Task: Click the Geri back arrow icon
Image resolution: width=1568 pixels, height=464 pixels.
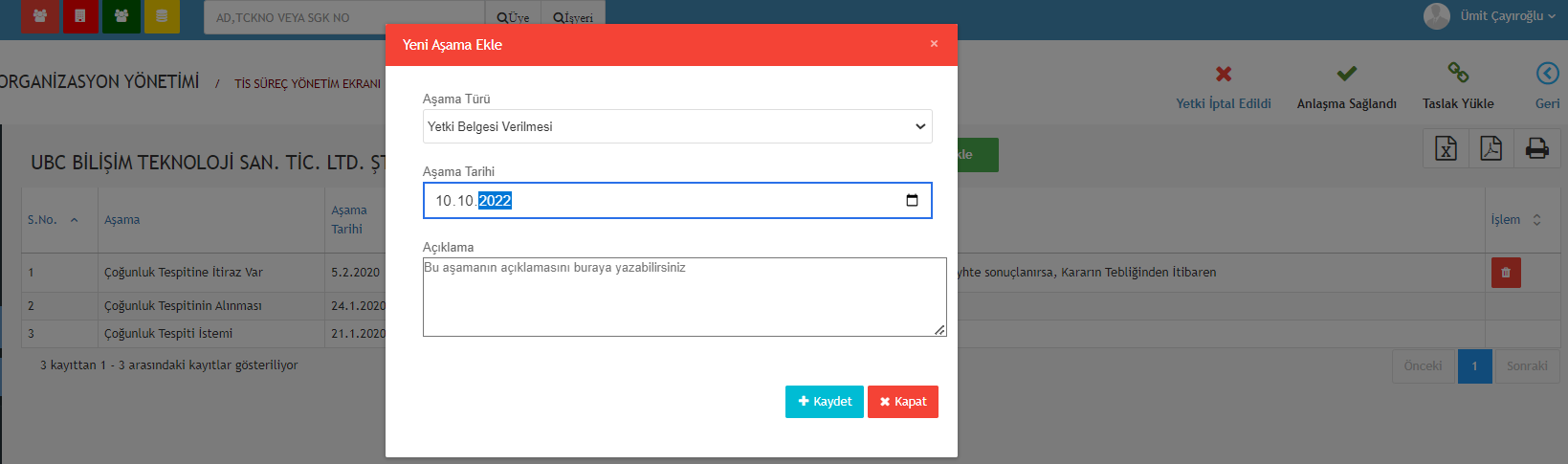Action: tap(1547, 74)
